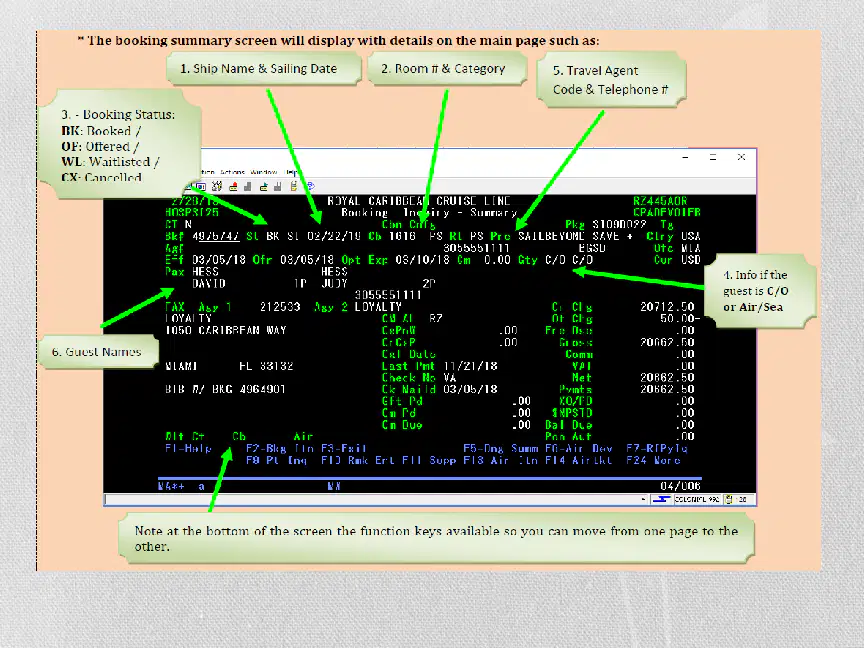The width and height of the screenshot is (864, 648).
Task: Click the blue display screen toolbar icon
Action: click(201, 187)
